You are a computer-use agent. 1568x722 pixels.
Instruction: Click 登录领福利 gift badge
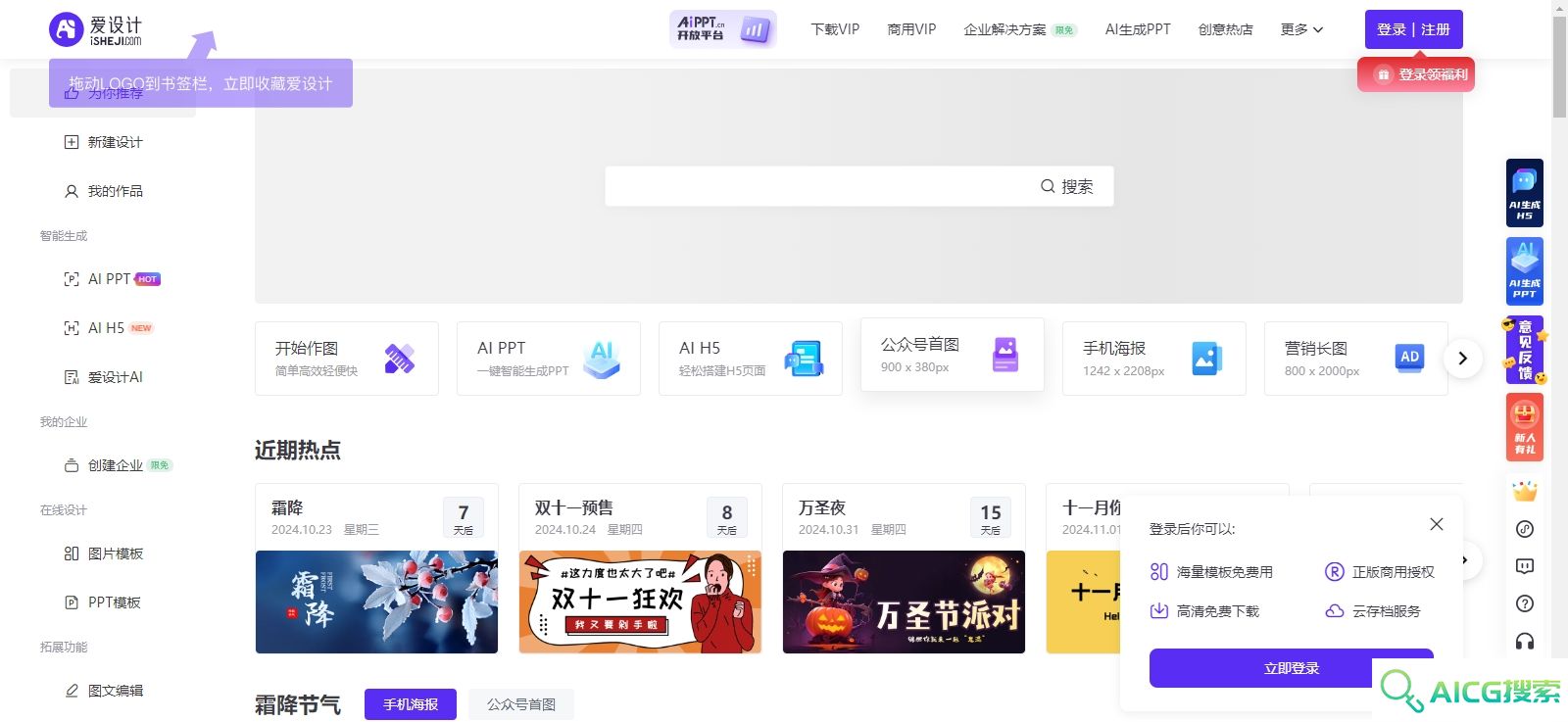click(x=1416, y=74)
